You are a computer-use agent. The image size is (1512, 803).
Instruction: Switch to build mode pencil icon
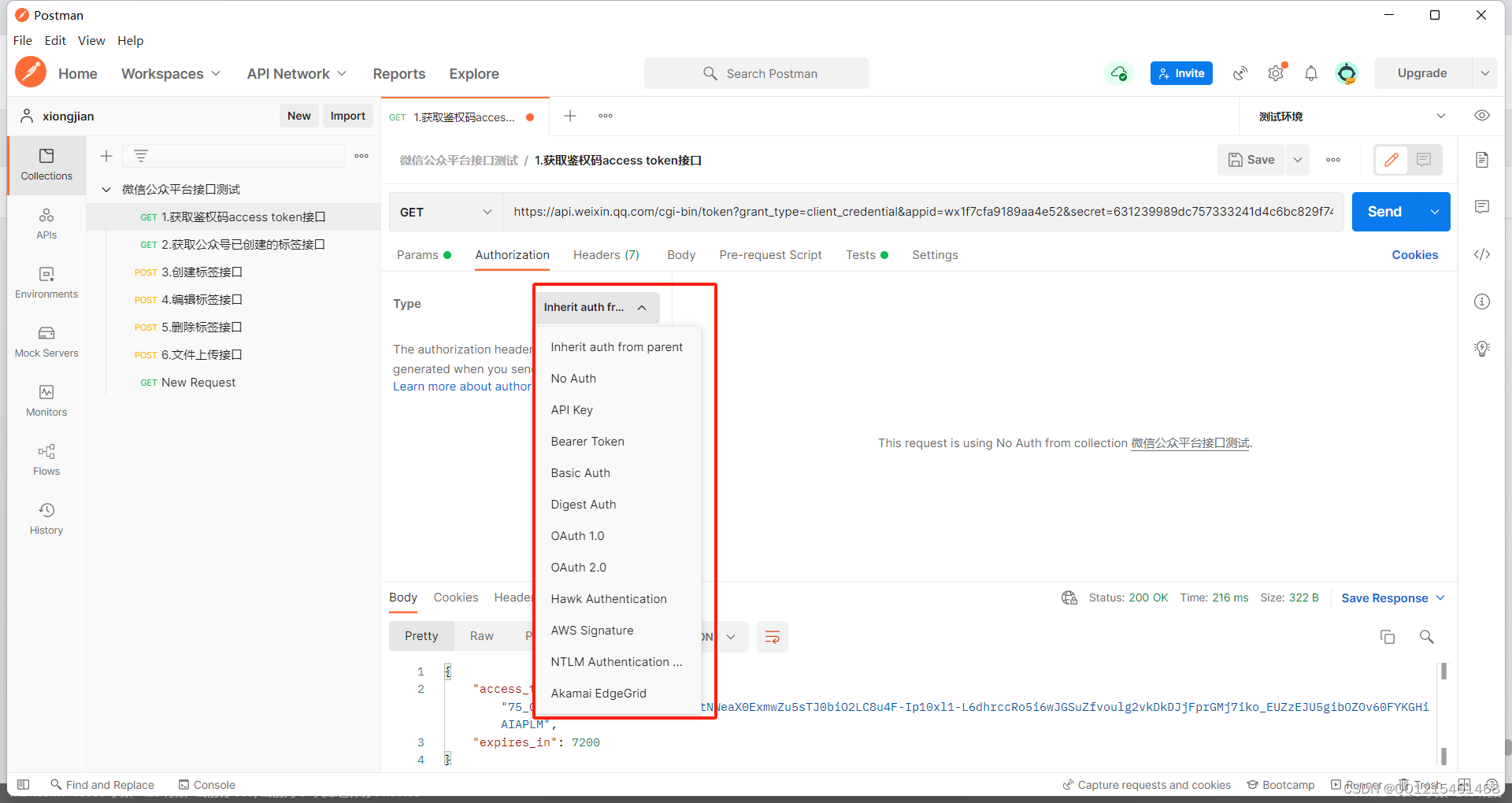[x=1392, y=160]
